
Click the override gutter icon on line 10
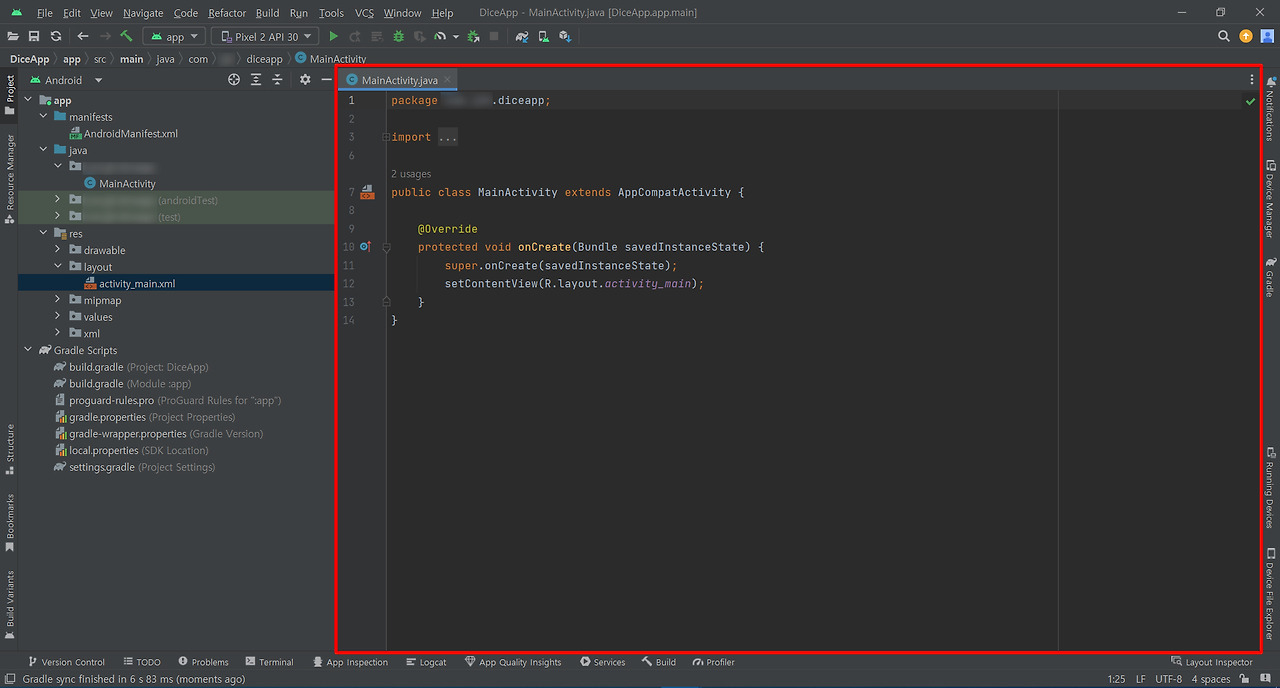[x=365, y=246]
